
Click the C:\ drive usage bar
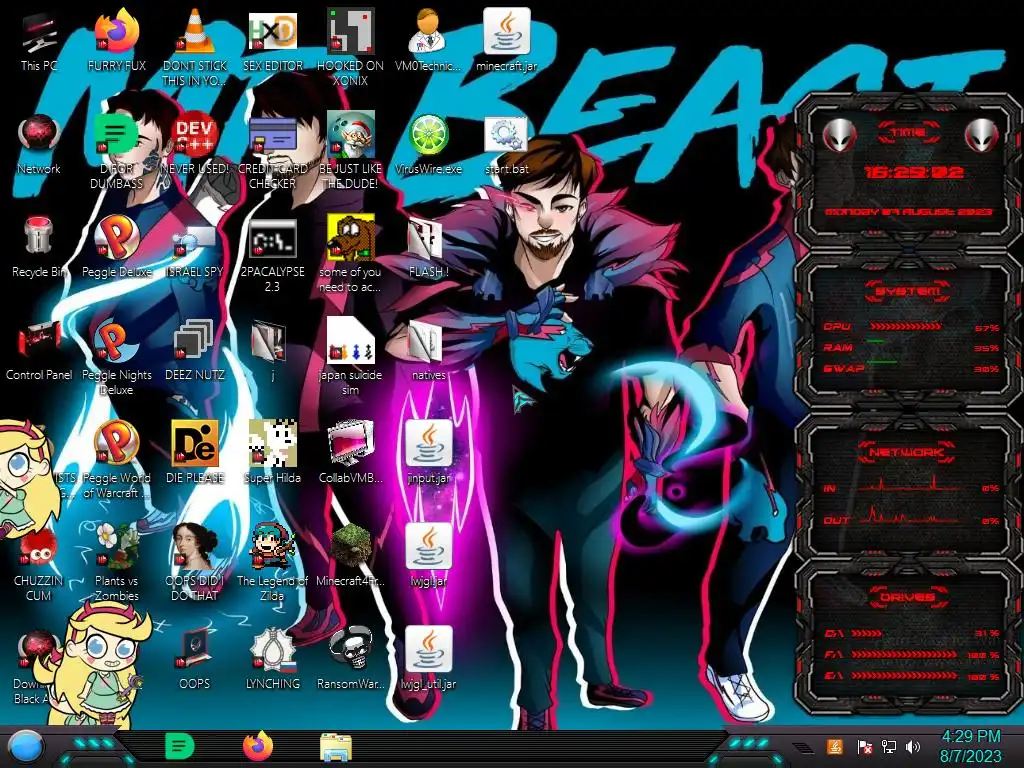pos(867,633)
